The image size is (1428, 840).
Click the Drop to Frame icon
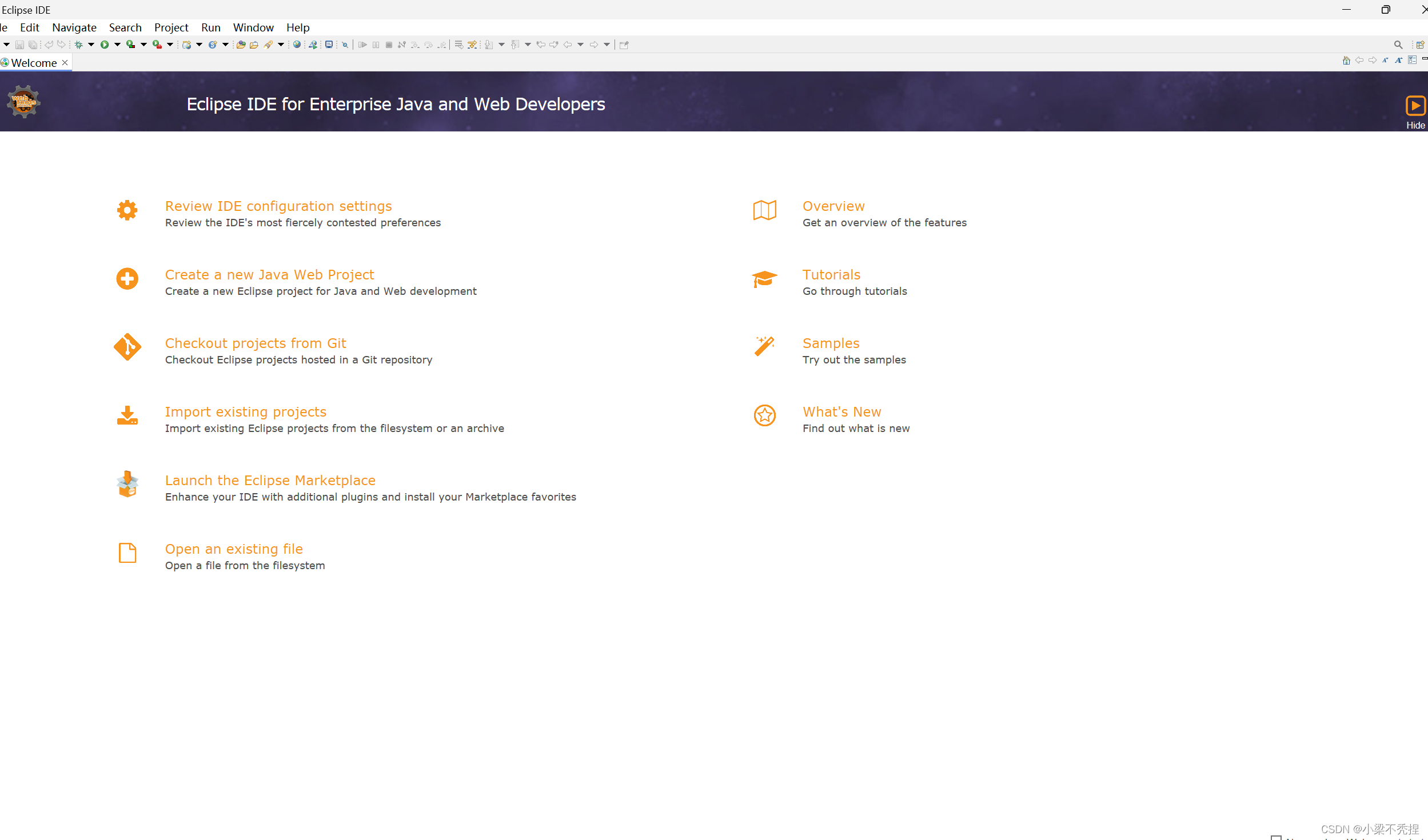click(458, 45)
